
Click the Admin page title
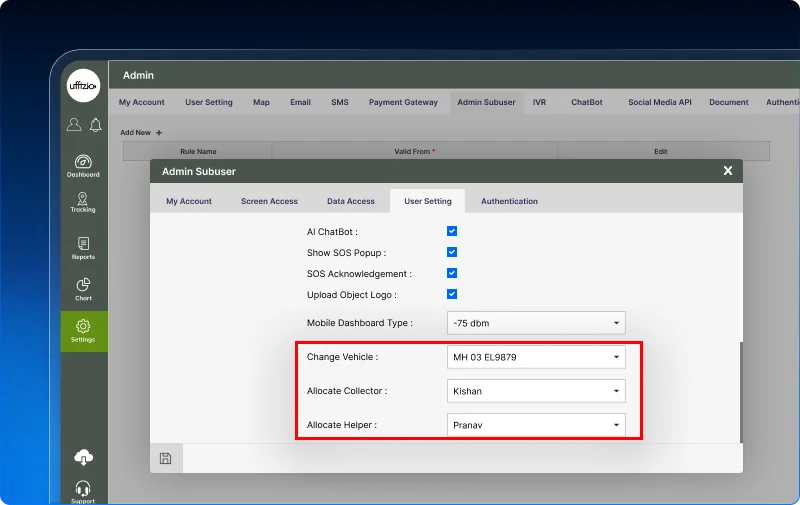tap(138, 75)
